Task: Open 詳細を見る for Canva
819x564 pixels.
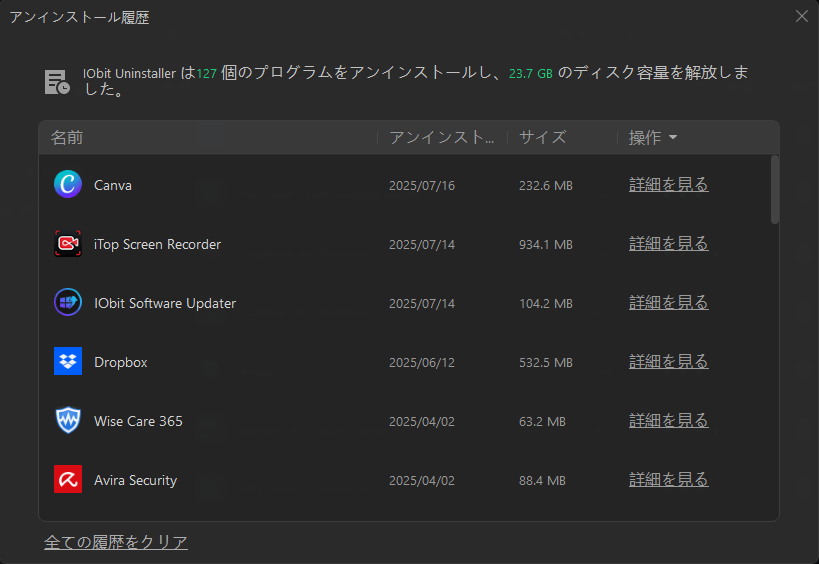Action: point(669,185)
